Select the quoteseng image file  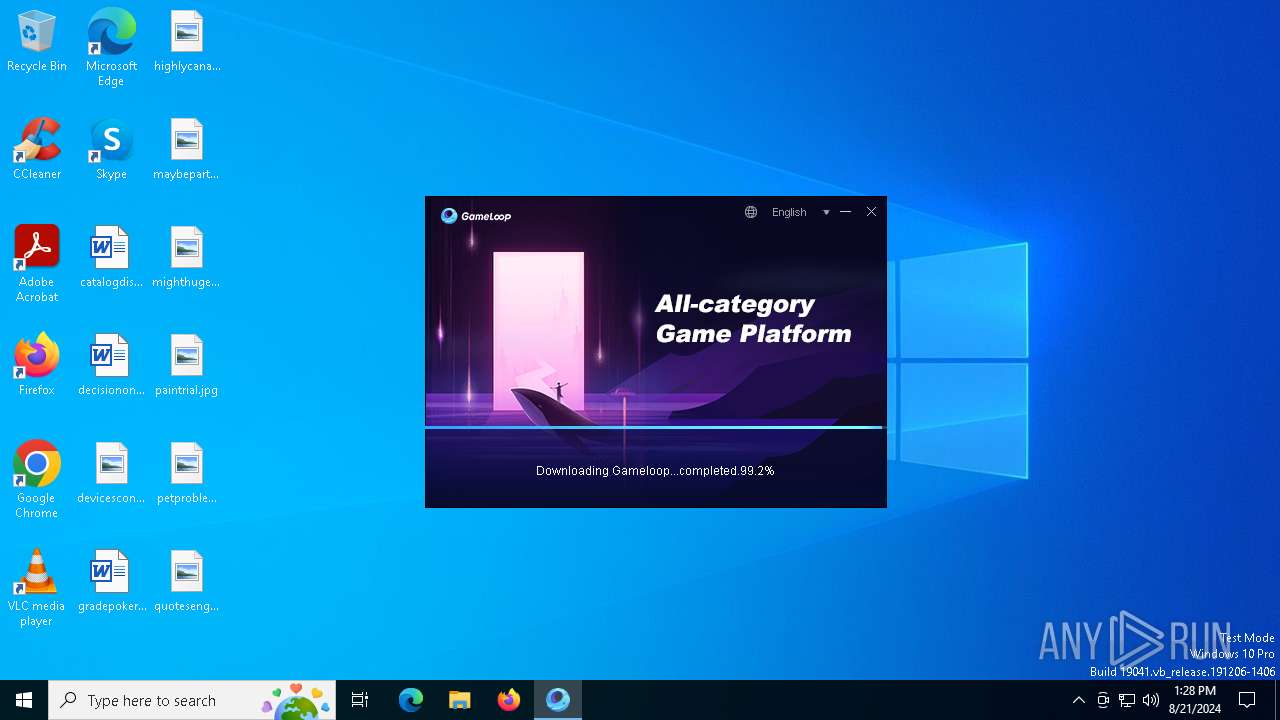[x=187, y=582]
